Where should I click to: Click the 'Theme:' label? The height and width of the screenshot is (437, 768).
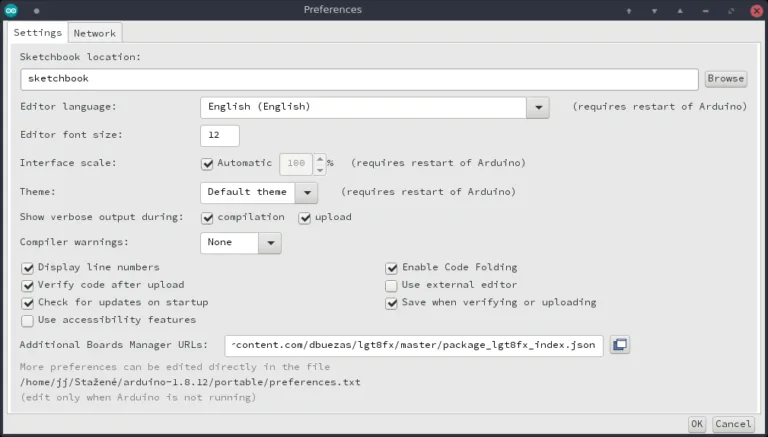[x=38, y=192]
